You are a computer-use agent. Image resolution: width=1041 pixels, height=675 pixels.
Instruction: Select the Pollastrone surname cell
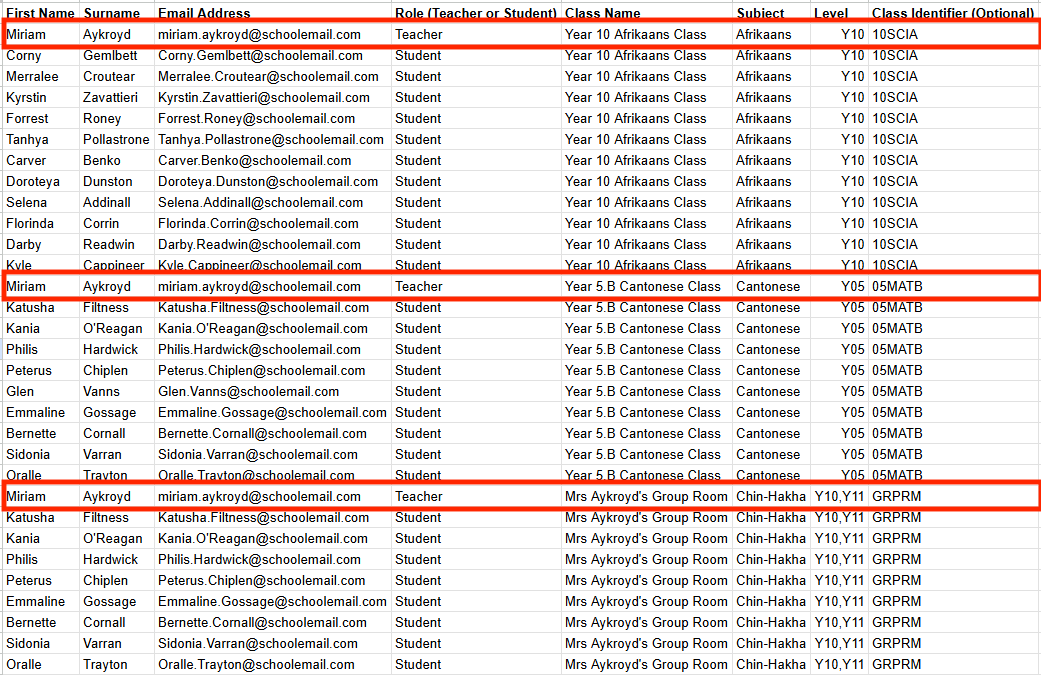pos(116,140)
